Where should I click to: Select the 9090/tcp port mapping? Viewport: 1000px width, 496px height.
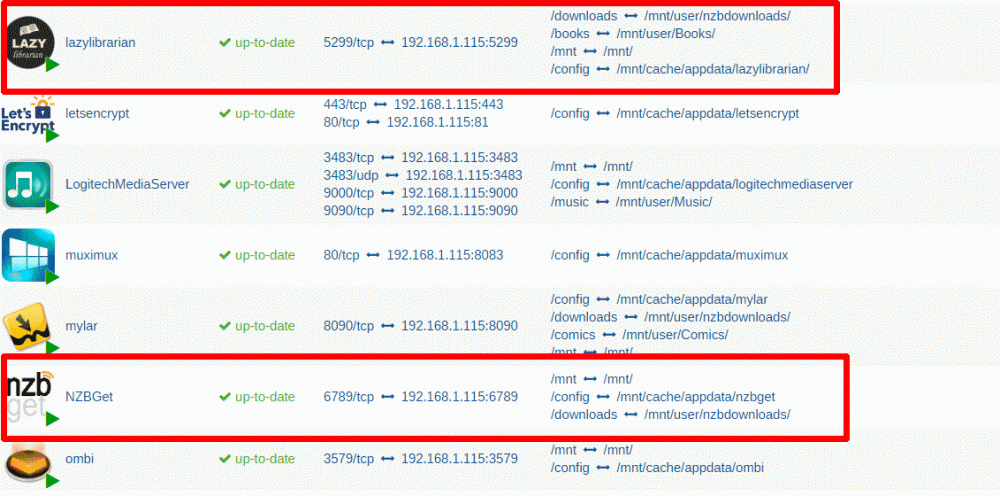[x=420, y=210]
